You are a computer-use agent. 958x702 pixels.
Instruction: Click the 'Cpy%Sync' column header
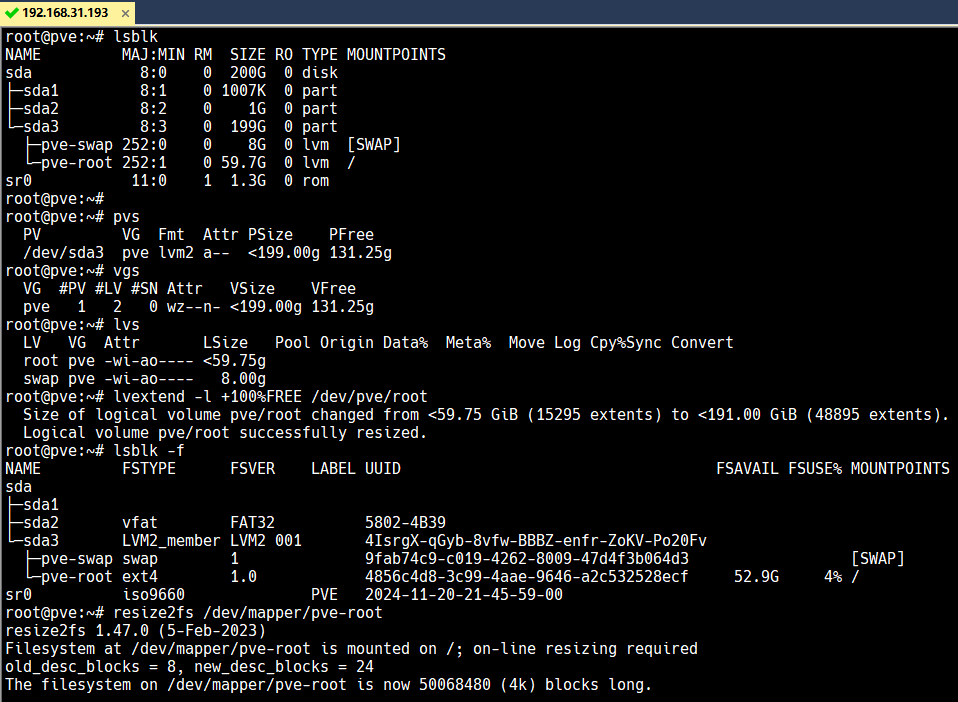pyautogui.click(x=626, y=343)
